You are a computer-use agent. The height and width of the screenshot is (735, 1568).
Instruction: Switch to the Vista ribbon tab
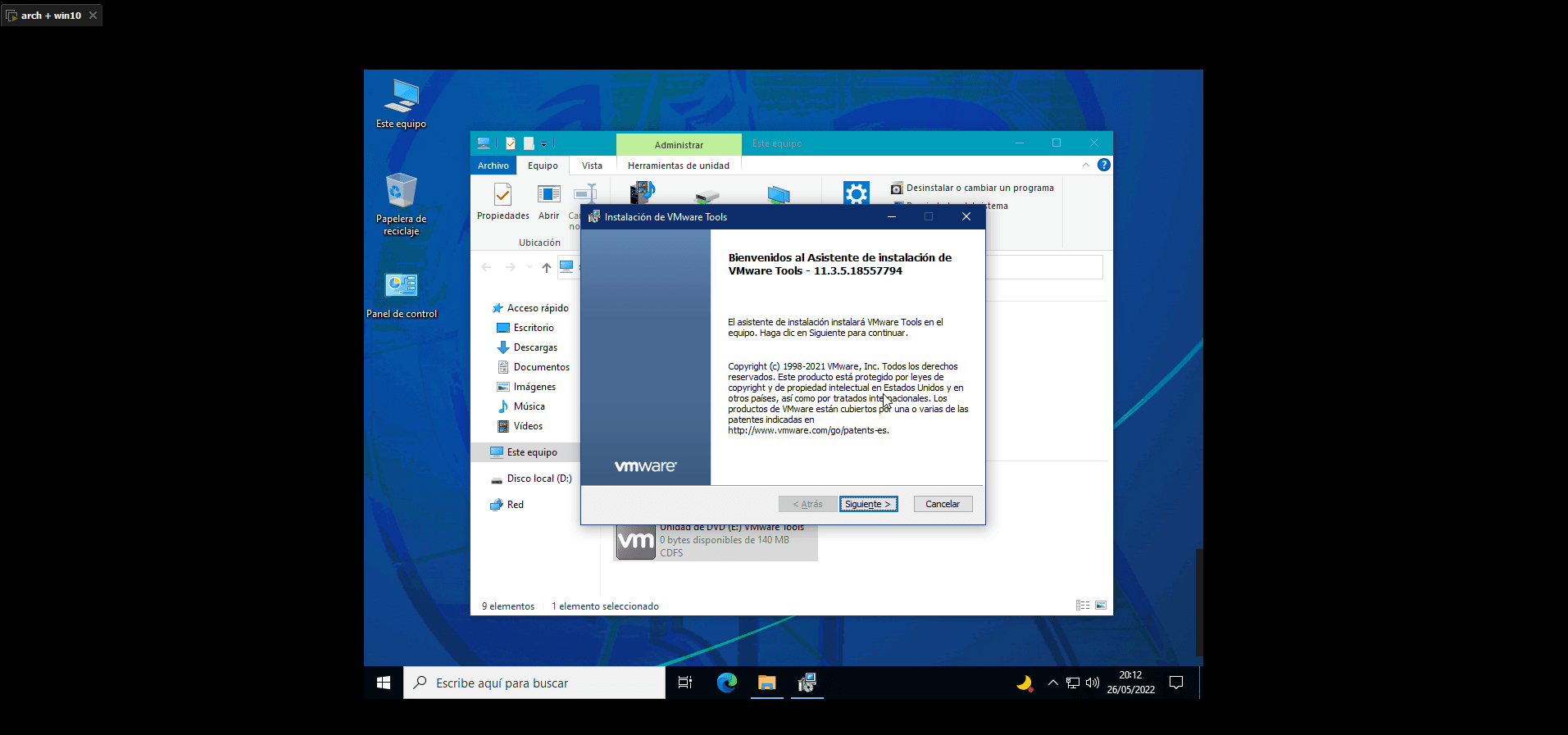[x=592, y=166]
